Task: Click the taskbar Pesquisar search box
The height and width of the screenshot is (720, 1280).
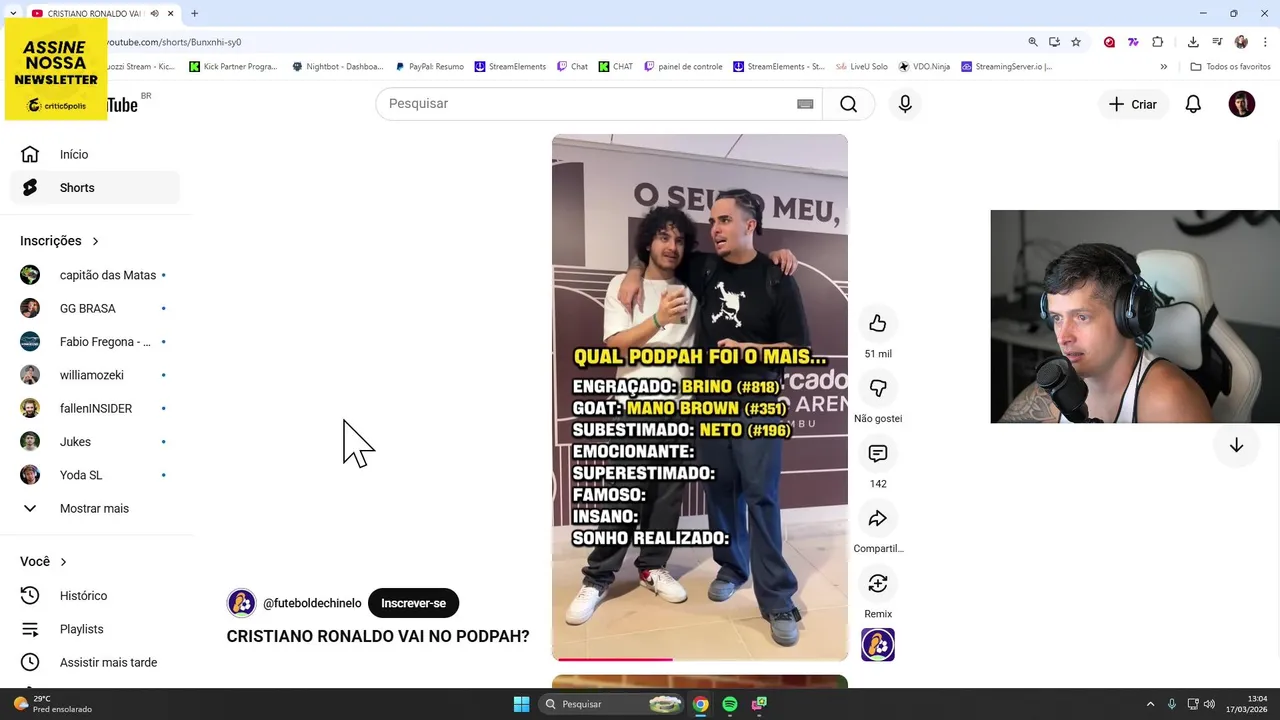Action: pos(612,704)
